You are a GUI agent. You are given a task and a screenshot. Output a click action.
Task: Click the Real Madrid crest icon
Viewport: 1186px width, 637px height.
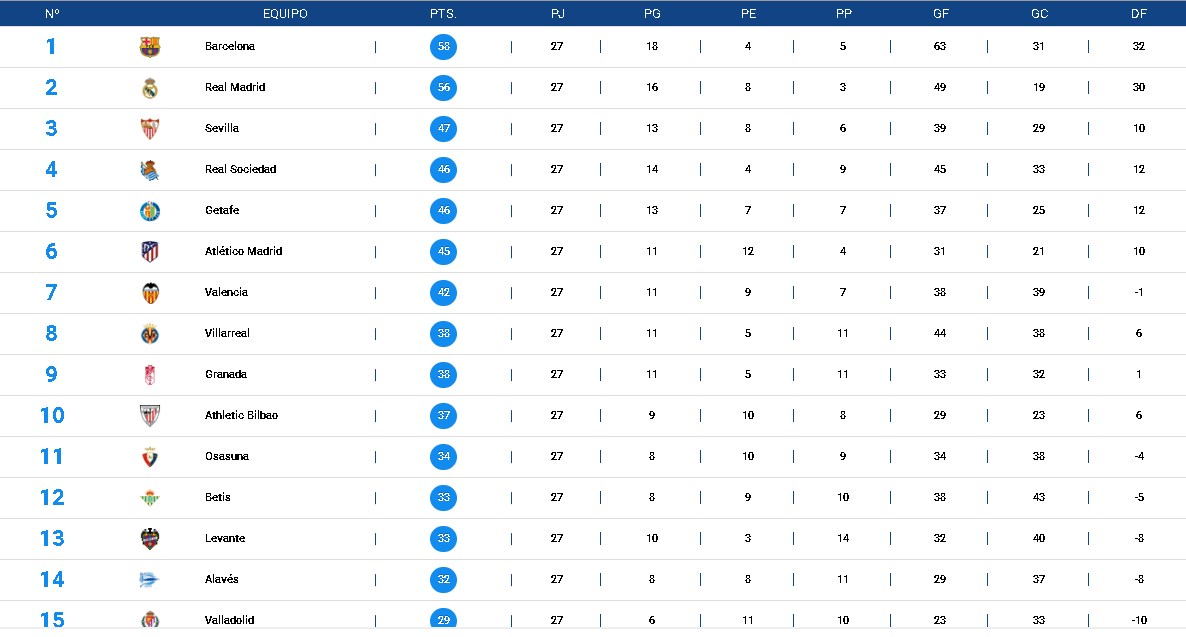[x=150, y=88]
